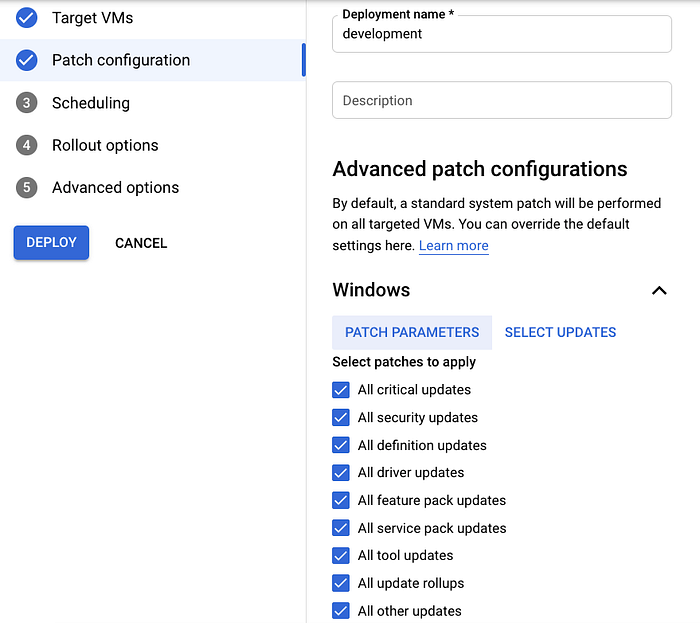The height and width of the screenshot is (623, 700).
Task: Collapse the Windows section chevron
Action: coord(659,291)
